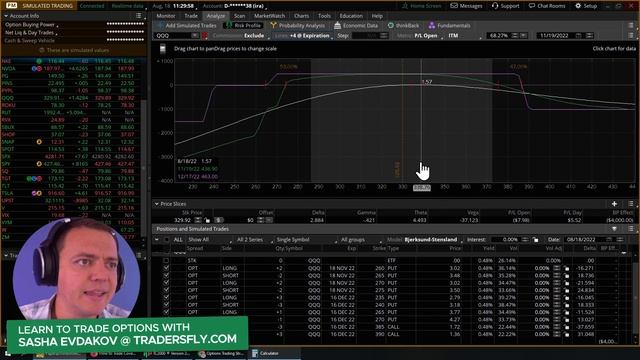Collapse the Price Slices section
Image resolution: width=640 pixels, height=360 pixels.
click(x=156, y=204)
